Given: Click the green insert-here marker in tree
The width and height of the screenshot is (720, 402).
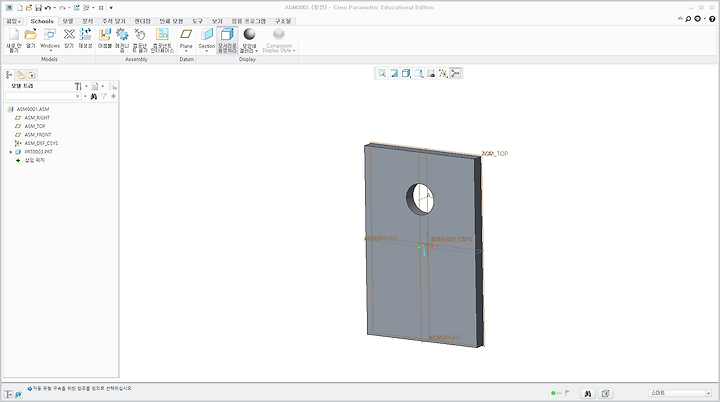Looking at the screenshot, I should click(x=18, y=160).
